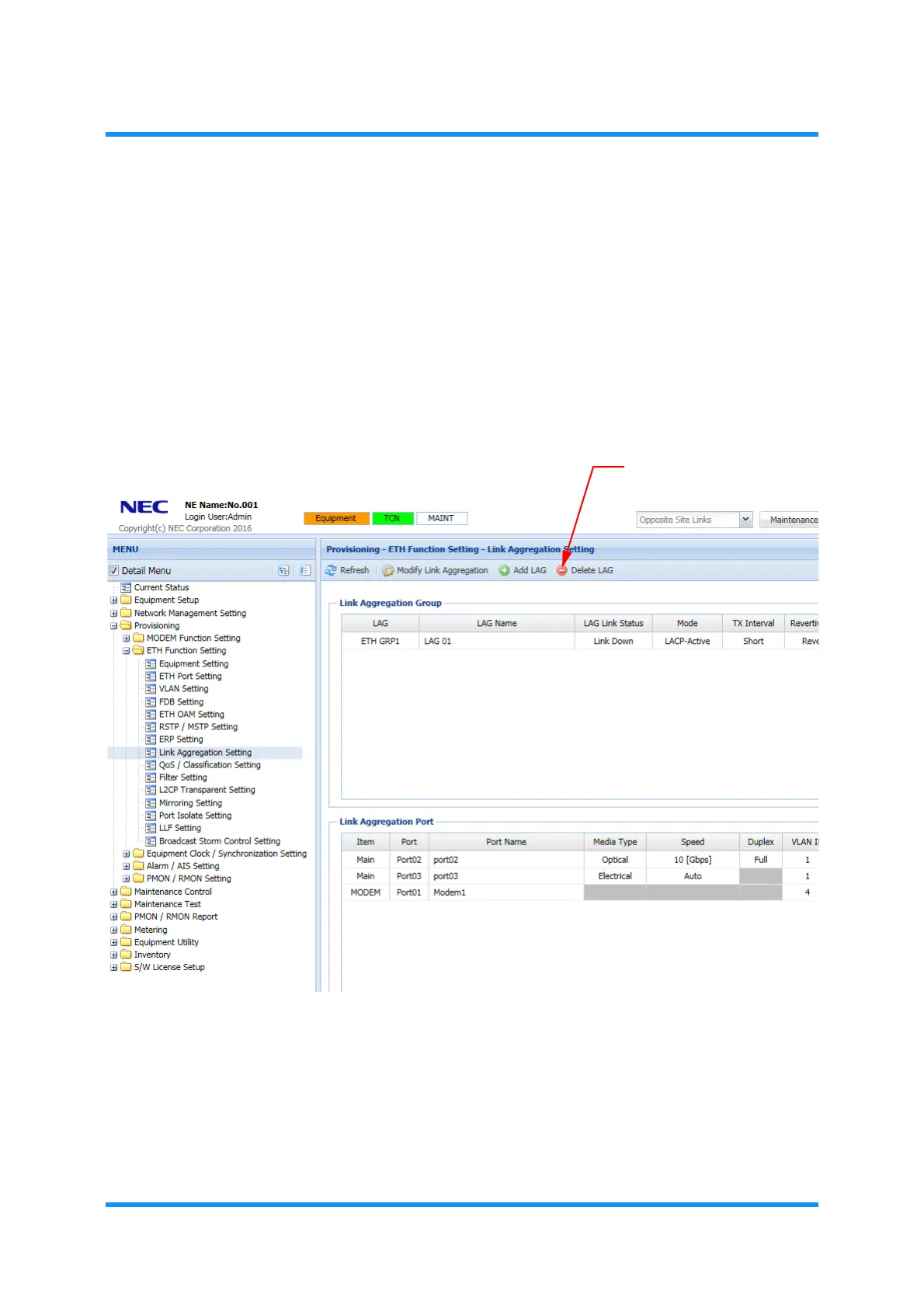Image resolution: width=924 pixels, height=1308 pixels.
Task: Expand the Inventory folder
Action: pyautogui.click(x=114, y=955)
